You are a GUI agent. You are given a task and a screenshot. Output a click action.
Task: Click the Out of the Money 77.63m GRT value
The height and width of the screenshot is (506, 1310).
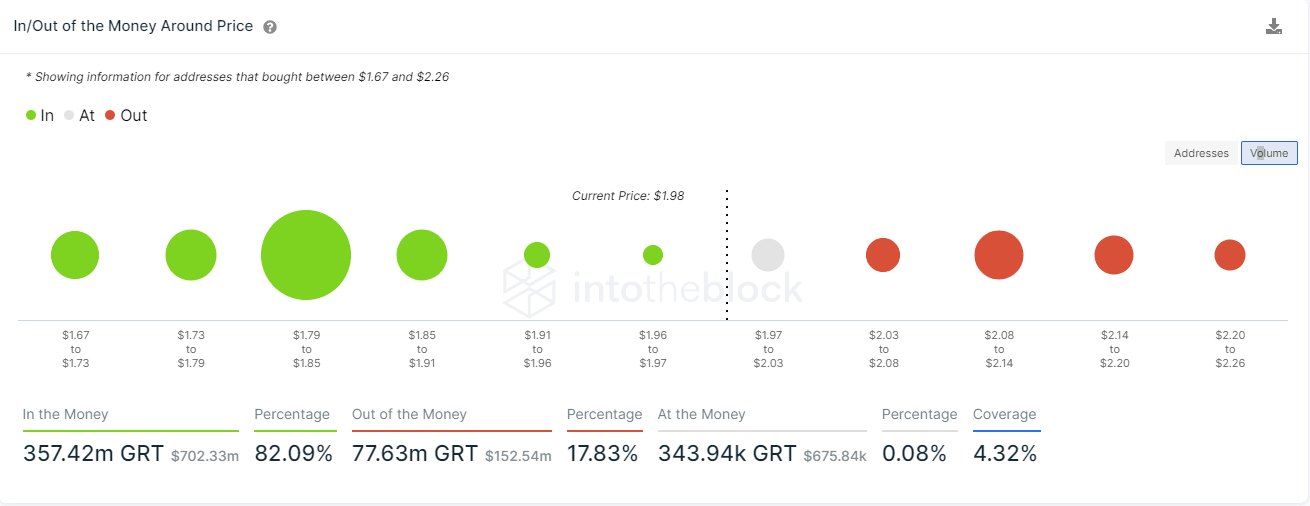click(x=414, y=453)
